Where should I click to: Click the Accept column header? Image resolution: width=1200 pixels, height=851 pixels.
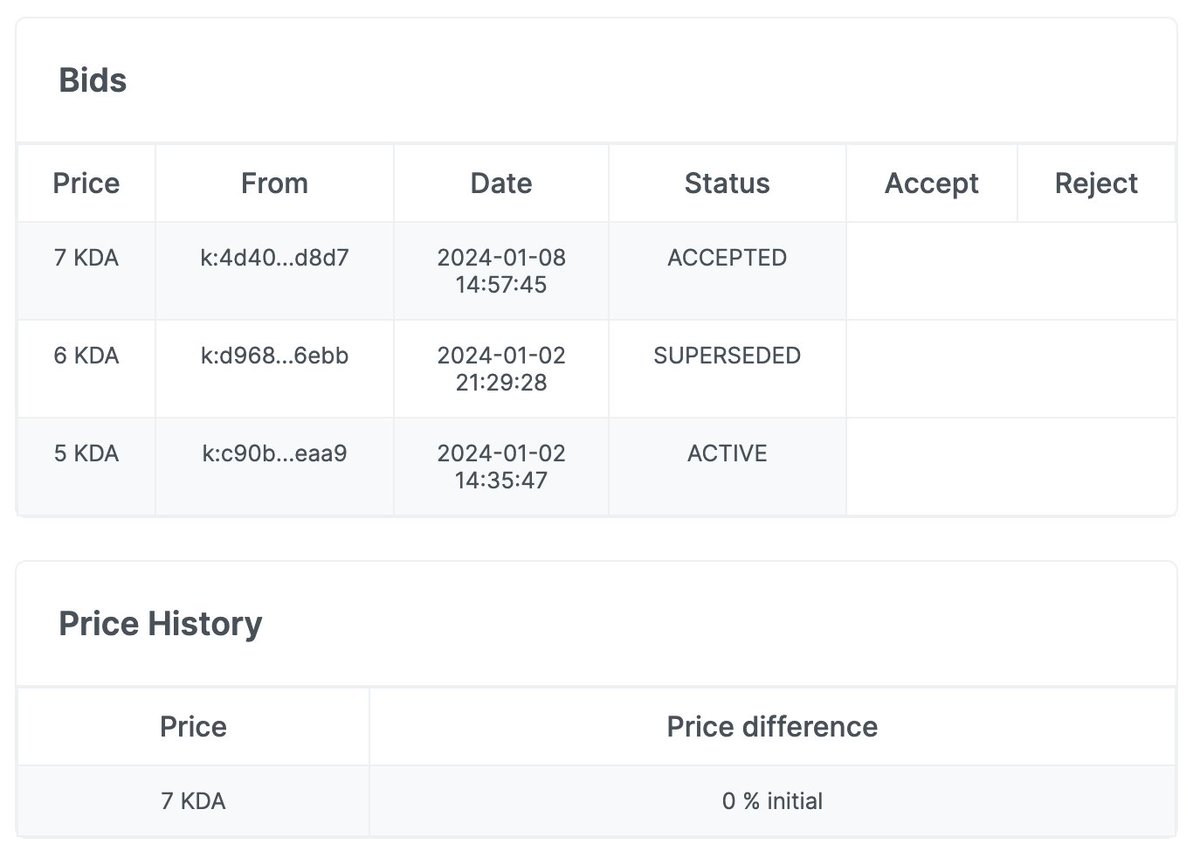tap(931, 183)
